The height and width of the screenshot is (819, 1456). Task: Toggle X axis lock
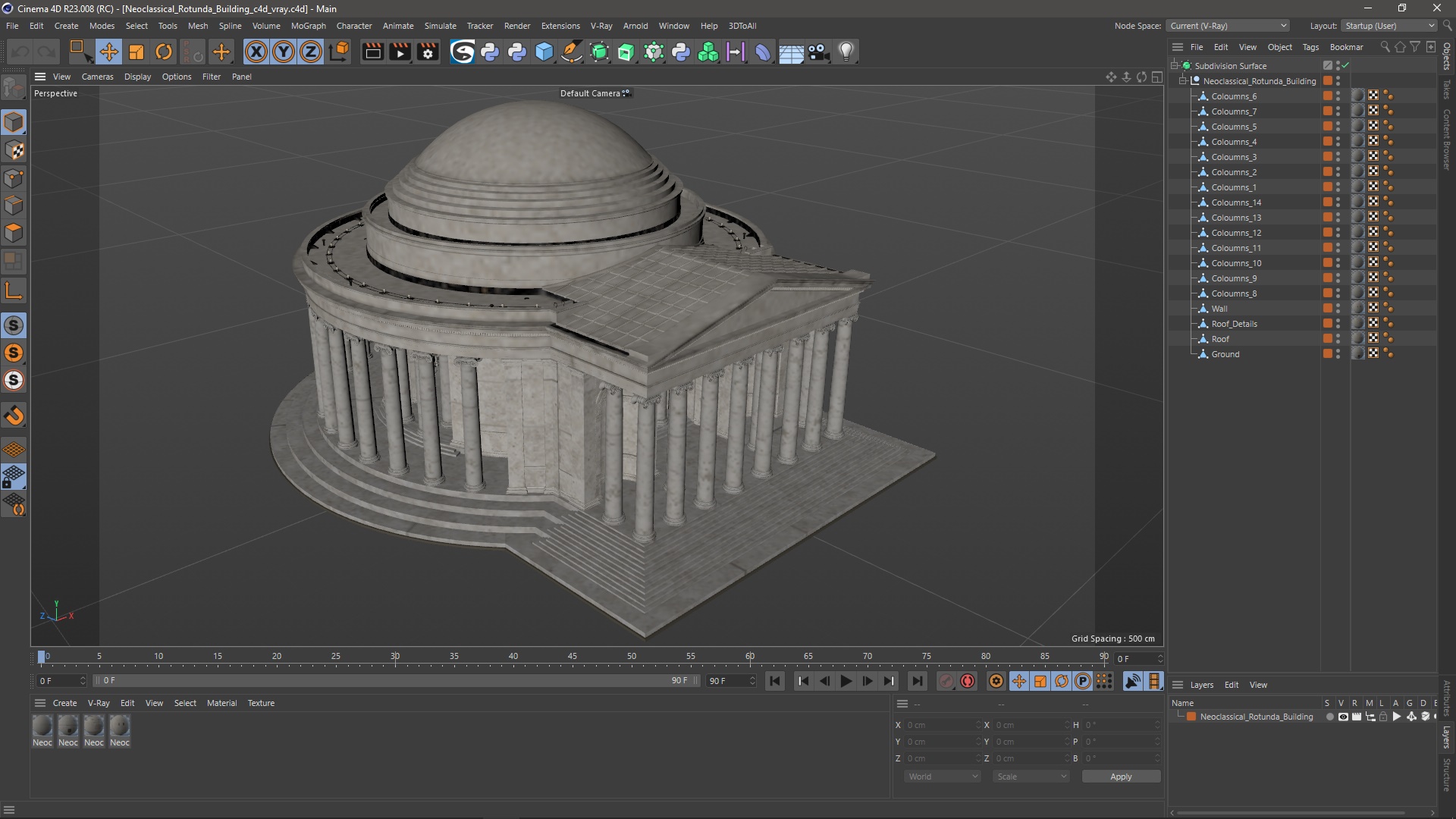click(256, 52)
